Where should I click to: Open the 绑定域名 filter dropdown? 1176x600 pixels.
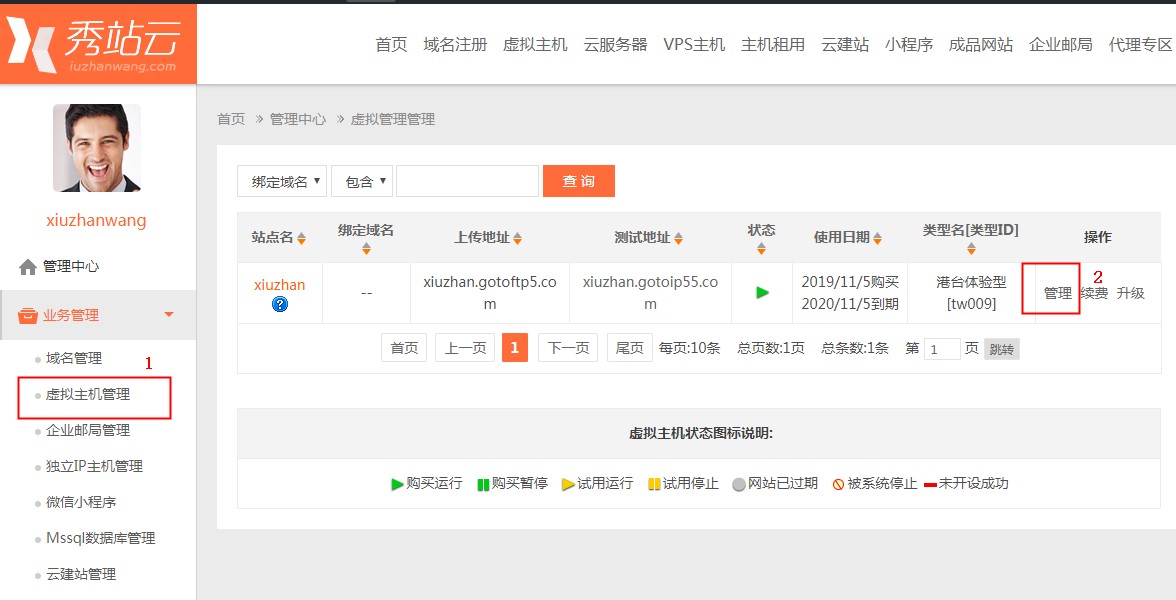coord(282,181)
